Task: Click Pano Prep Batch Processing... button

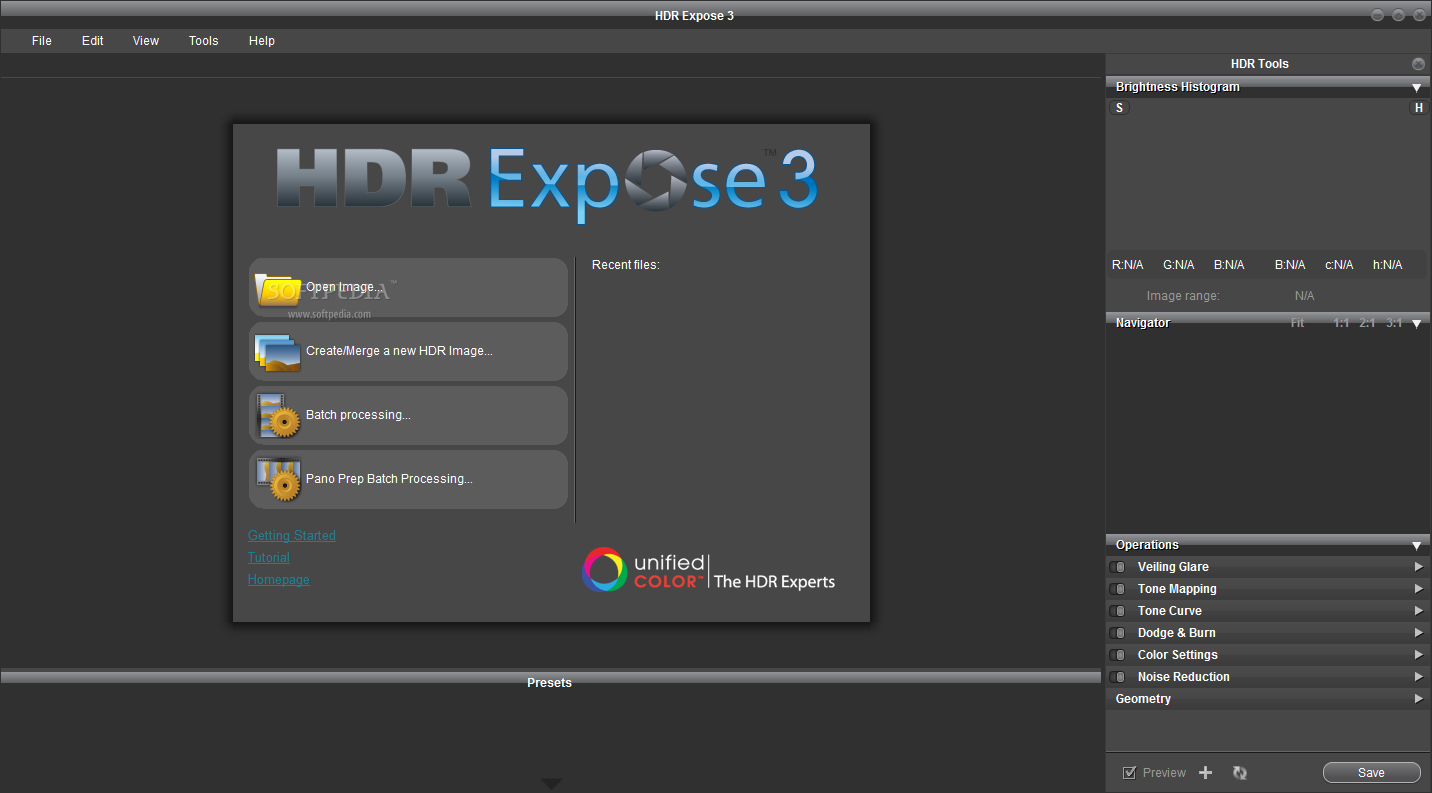Action: pyautogui.click(x=408, y=480)
